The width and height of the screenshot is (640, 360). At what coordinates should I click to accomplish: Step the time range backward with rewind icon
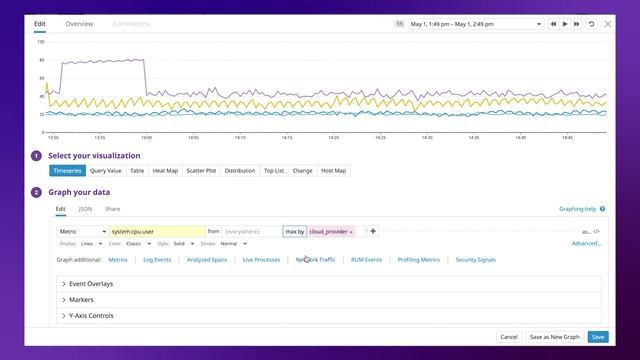pyautogui.click(x=553, y=24)
